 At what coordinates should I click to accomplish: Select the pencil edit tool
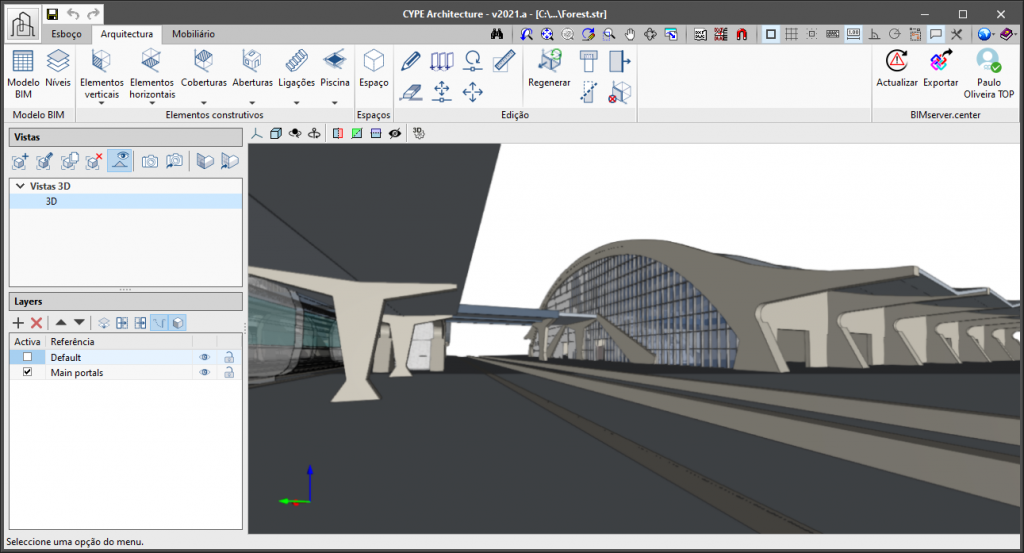tap(411, 61)
